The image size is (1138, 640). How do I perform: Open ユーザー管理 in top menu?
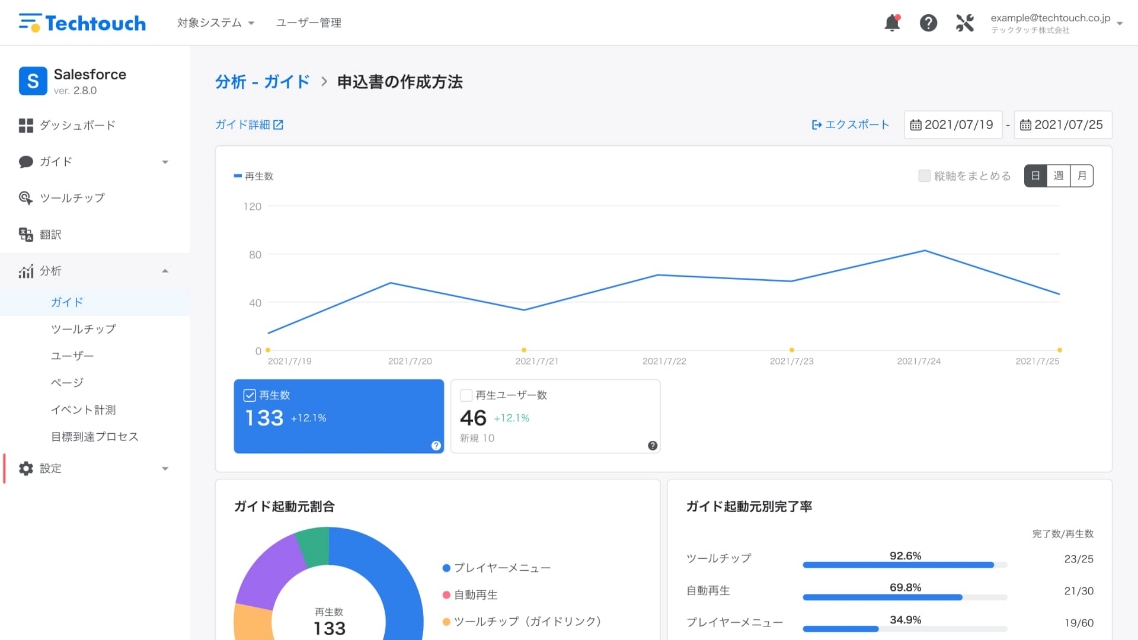pos(308,23)
